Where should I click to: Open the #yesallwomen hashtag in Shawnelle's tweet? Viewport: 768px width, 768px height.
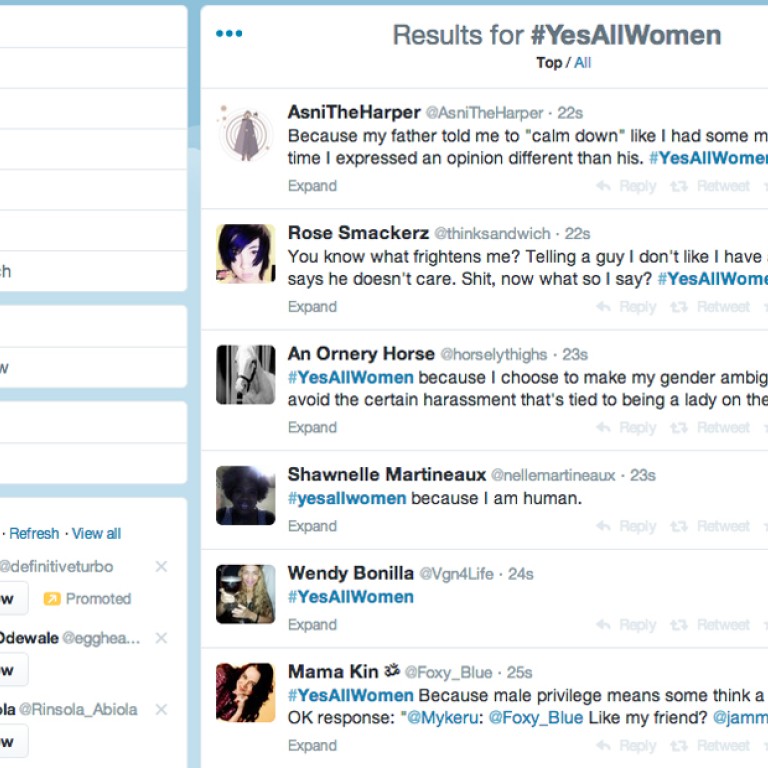tap(347, 498)
